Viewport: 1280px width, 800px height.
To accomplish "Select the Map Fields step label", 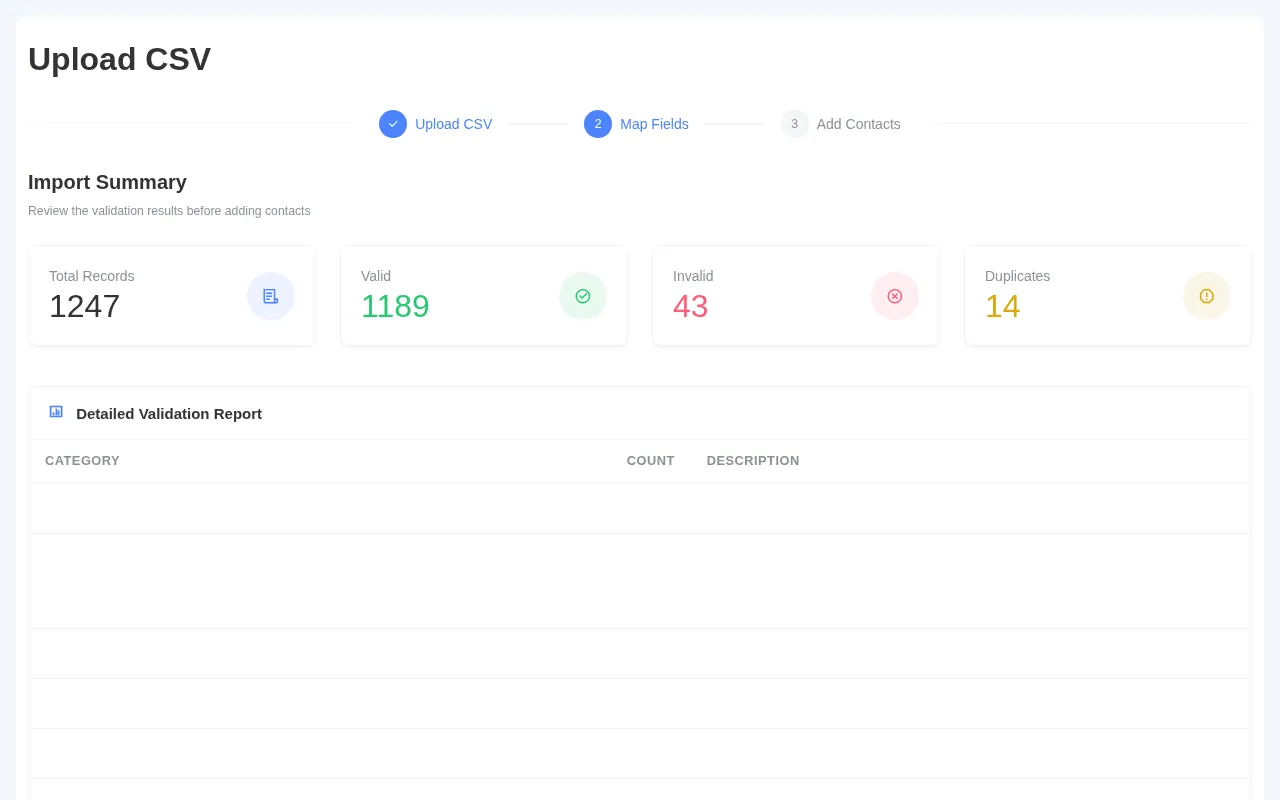I will coord(654,124).
